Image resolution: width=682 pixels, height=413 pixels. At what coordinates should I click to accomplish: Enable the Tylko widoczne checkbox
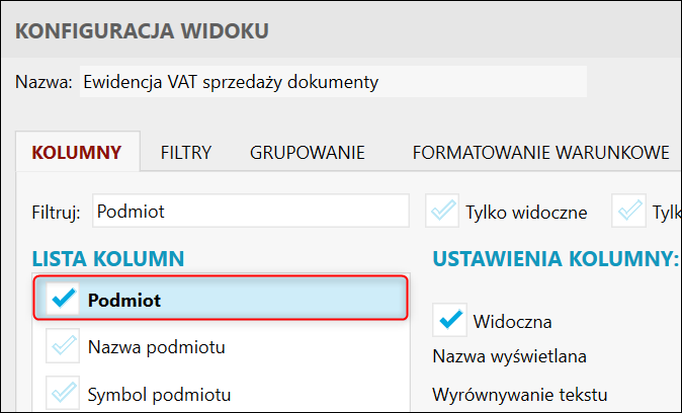442,212
